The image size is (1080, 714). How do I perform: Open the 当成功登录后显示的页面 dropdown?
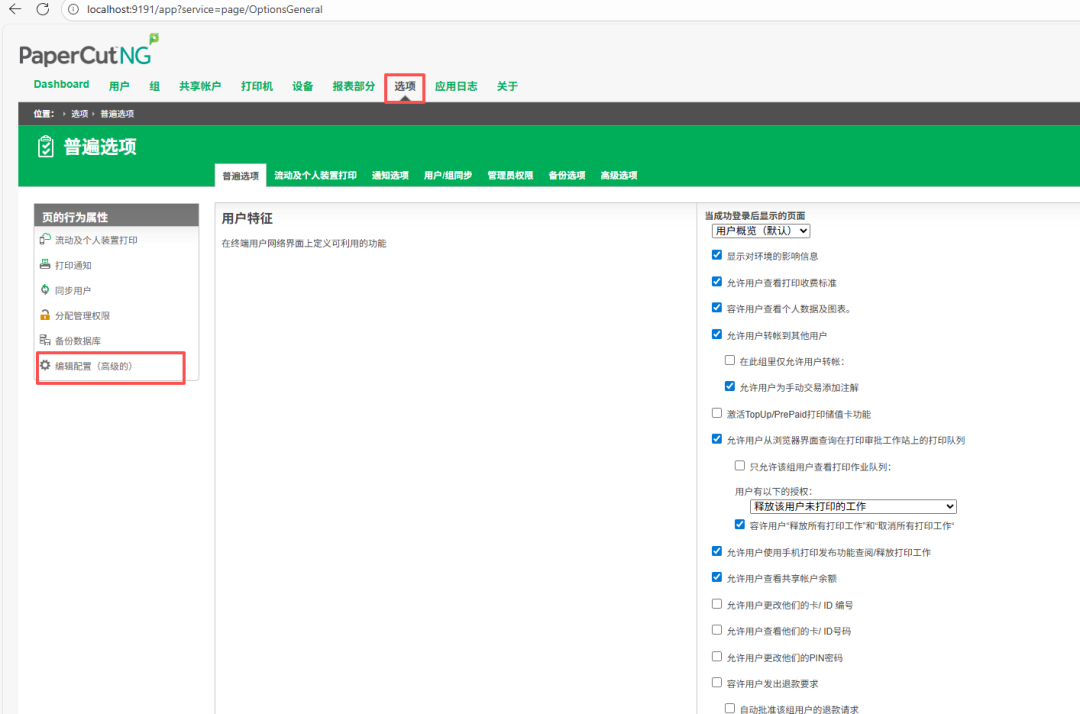point(760,230)
